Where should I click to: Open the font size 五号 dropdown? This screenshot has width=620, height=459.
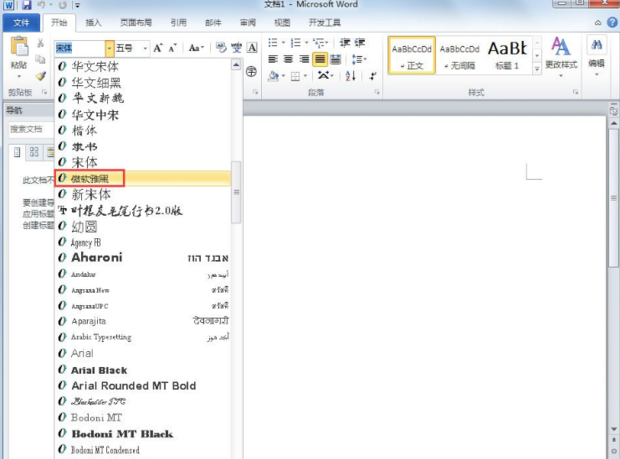point(145,49)
